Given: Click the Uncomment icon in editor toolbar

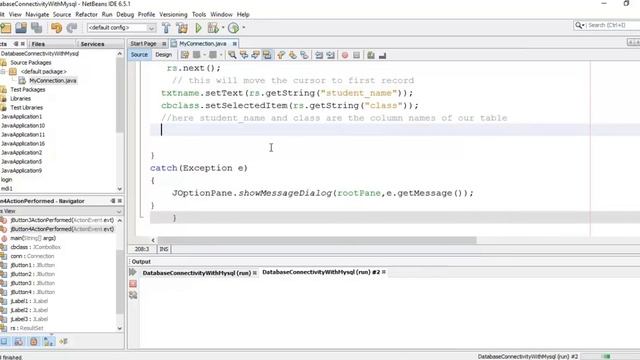Looking at the screenshot, I should [x=382, y=55].
